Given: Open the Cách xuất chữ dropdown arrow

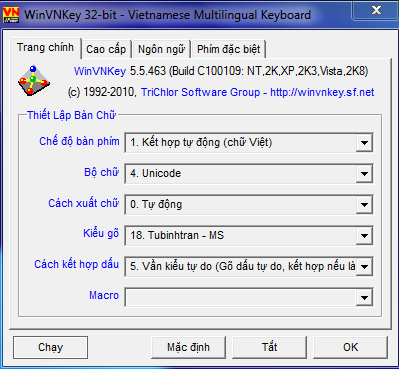Looking at the screenshot, I should point(364,204).
